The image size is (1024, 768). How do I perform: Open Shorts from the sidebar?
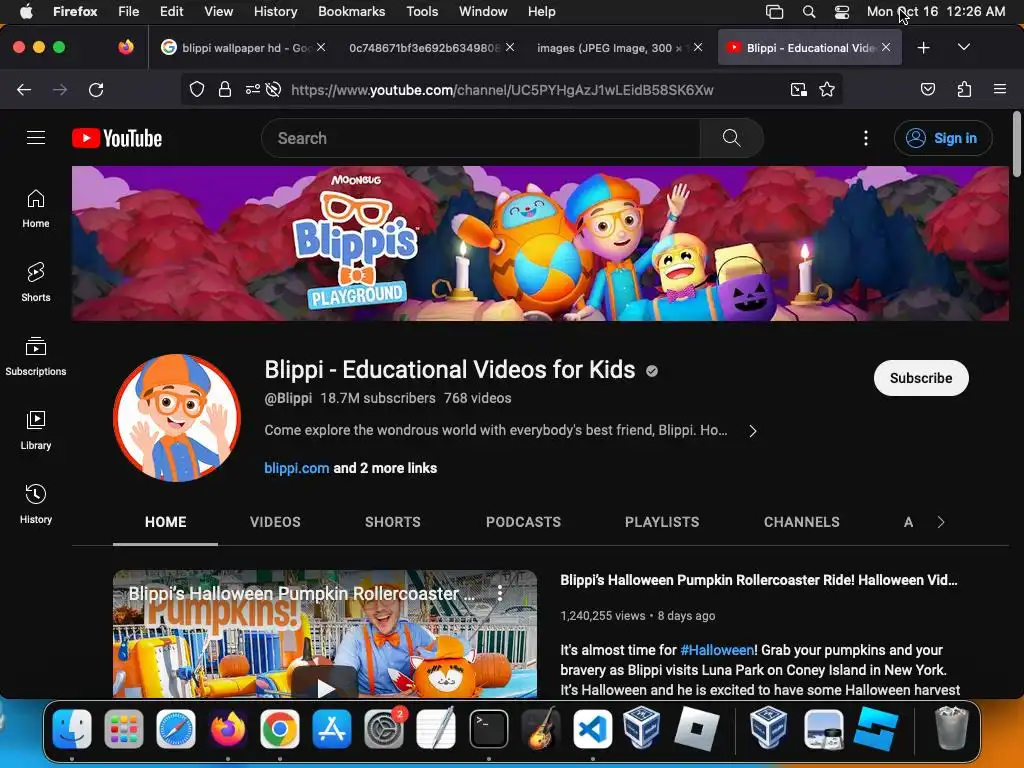coord(36,282)
